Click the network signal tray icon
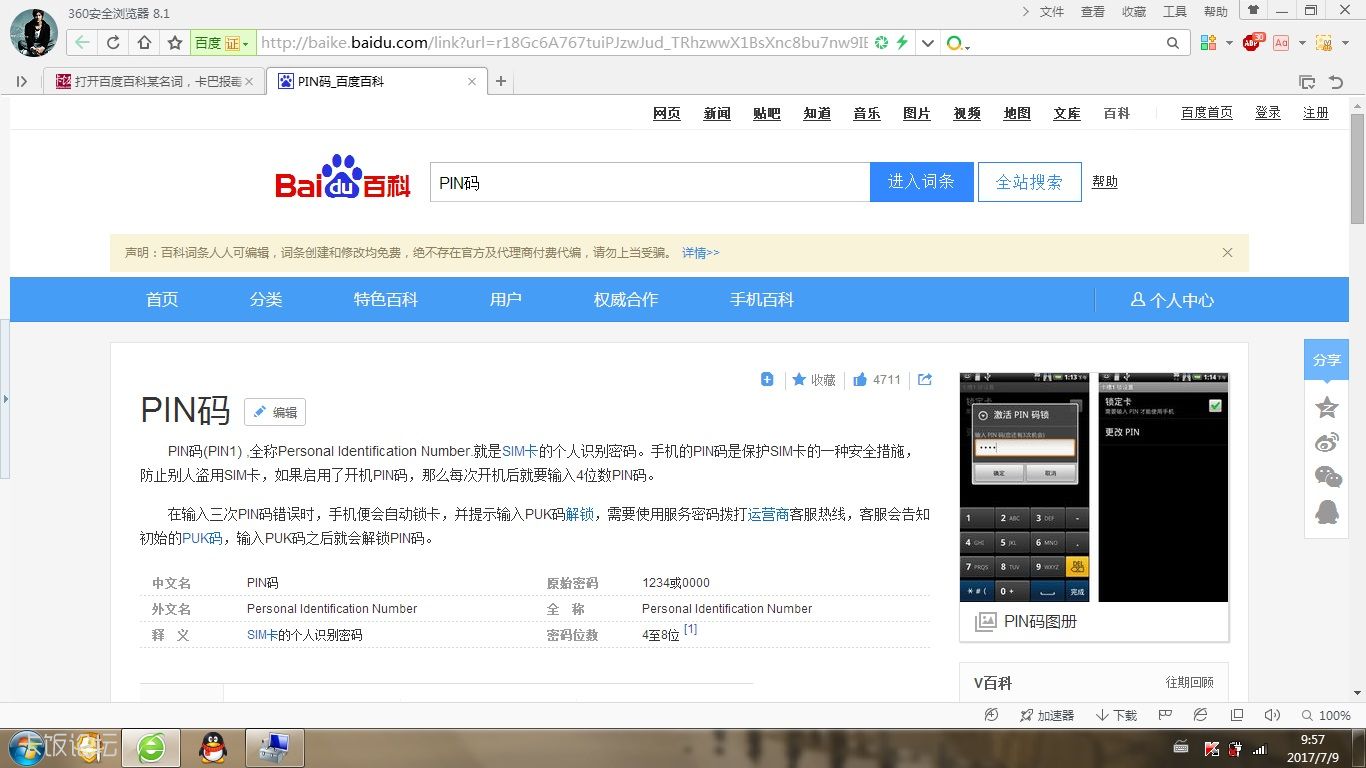Screen dimensions: 1366x768 point(1260,749)
